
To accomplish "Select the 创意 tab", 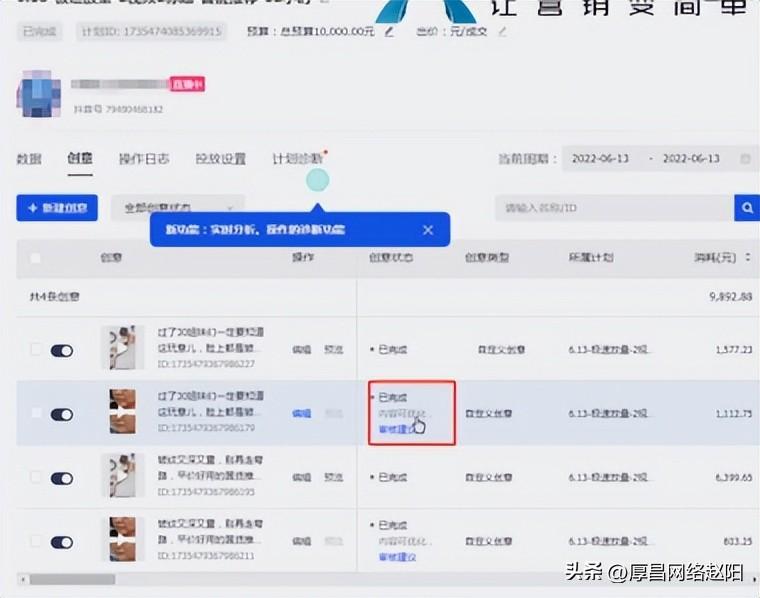I will pyautogui.click(x=80, y=158).
